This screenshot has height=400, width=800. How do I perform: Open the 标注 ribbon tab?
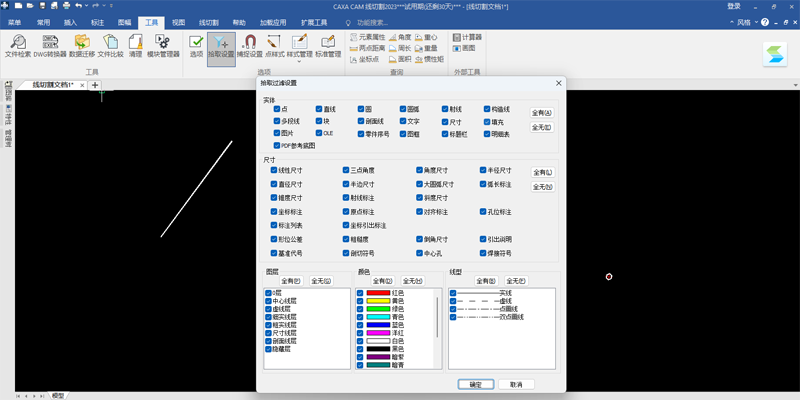coord(97,22)
